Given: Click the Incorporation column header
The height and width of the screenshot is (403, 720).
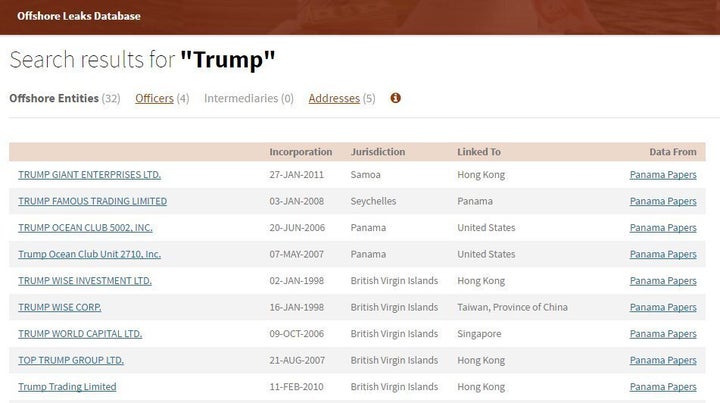Looking at the screenshot, I should click(301, 152).
